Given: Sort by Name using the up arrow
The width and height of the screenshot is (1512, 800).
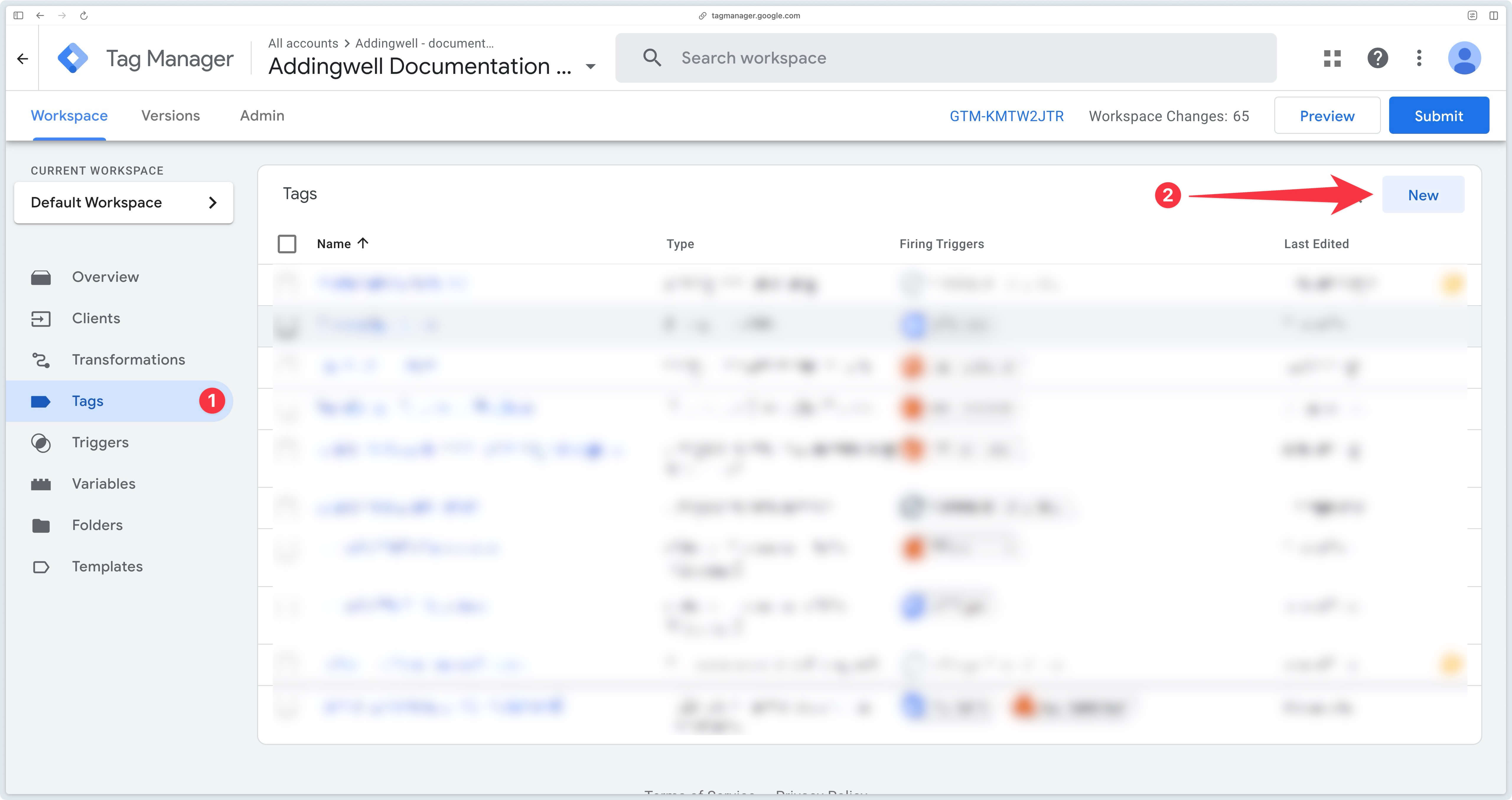Looking at the screenshot, I should (x=363, y=243).
